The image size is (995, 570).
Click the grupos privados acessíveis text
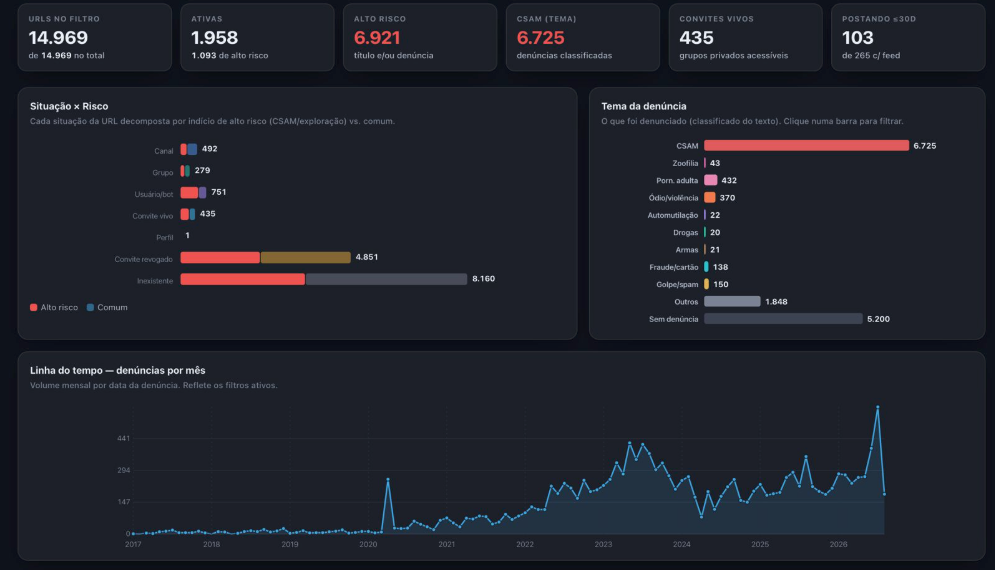734,55
